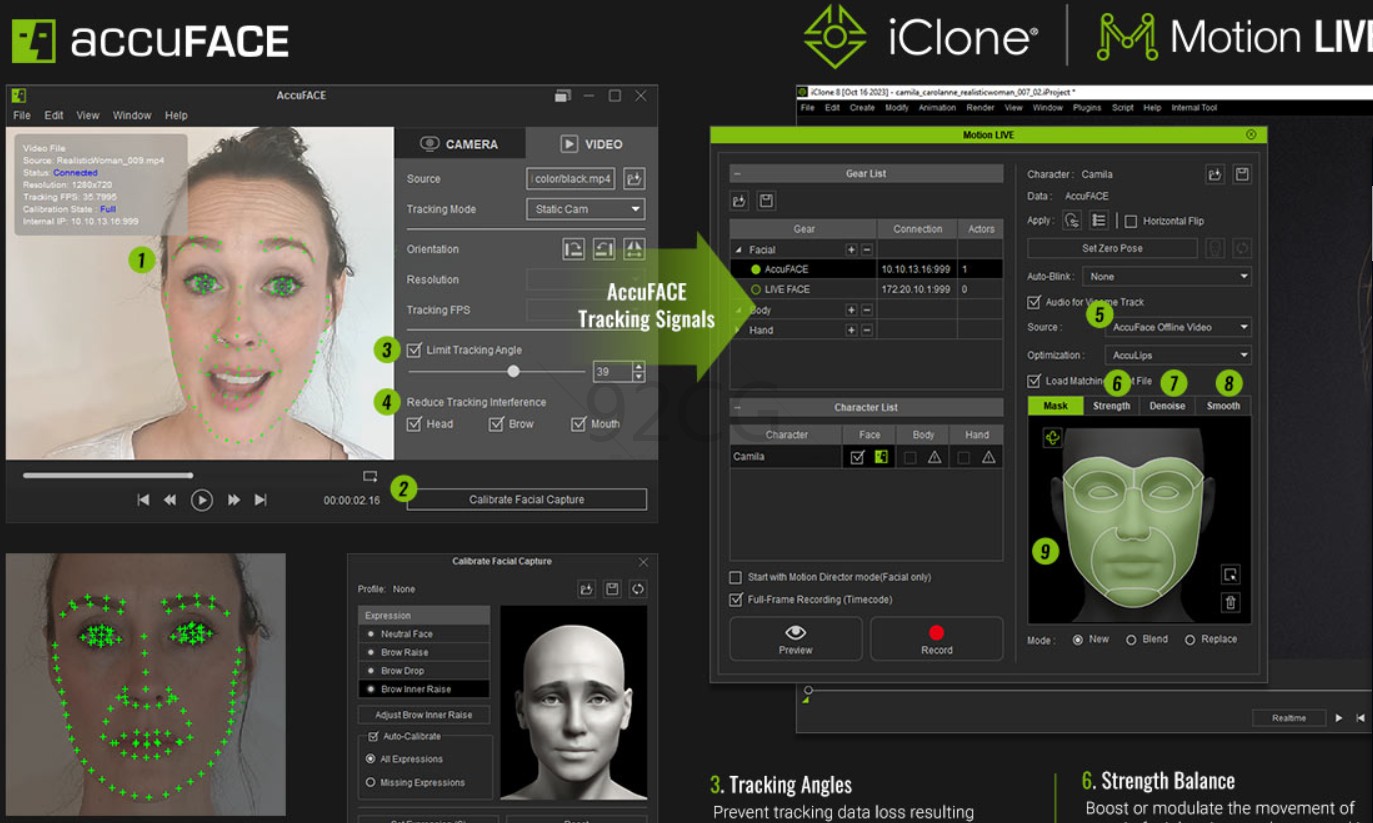Select Missing Expressions radio option
The image size is (1373, 823).
tap(371, 782)
